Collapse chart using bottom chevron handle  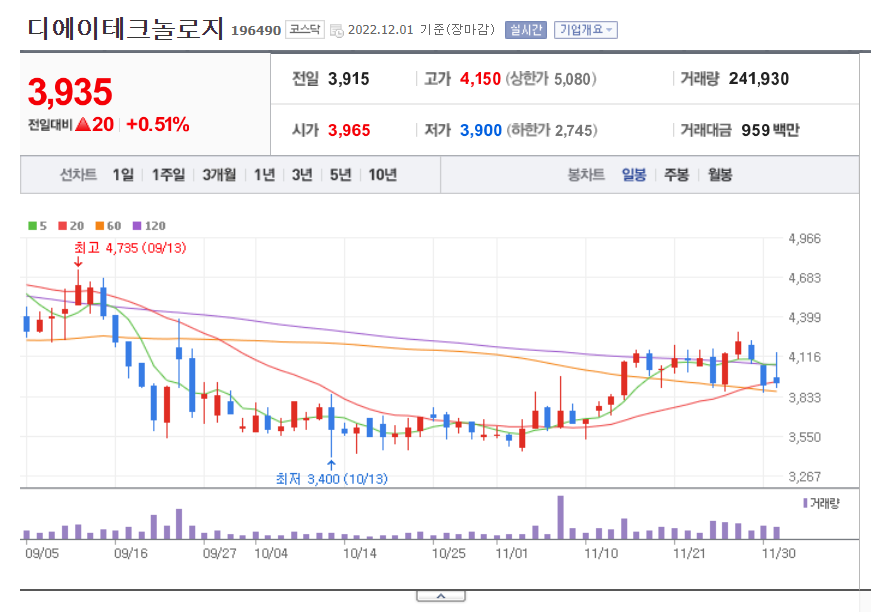click(441, 596)
